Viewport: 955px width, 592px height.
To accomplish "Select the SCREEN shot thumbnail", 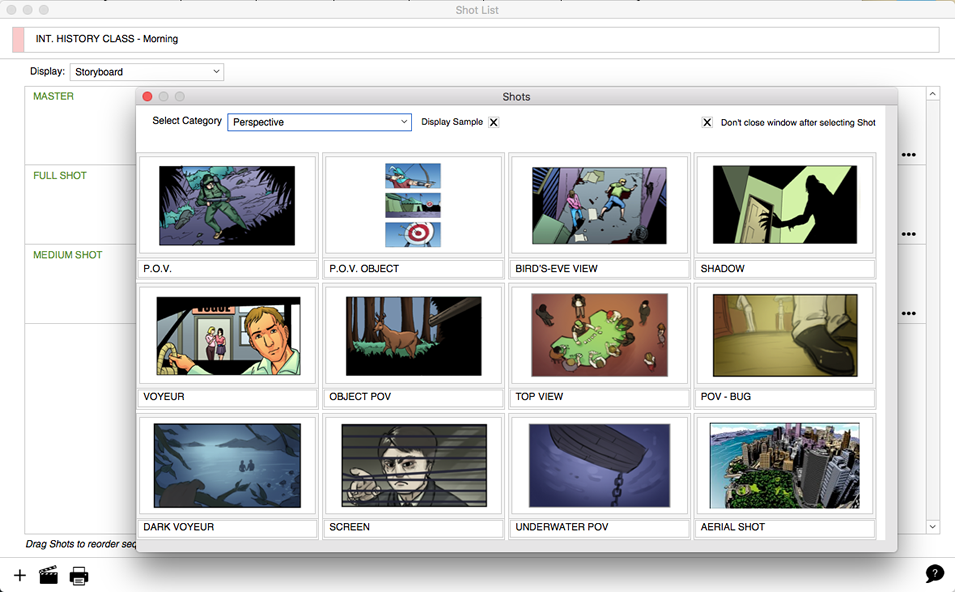I will (413, 463).
